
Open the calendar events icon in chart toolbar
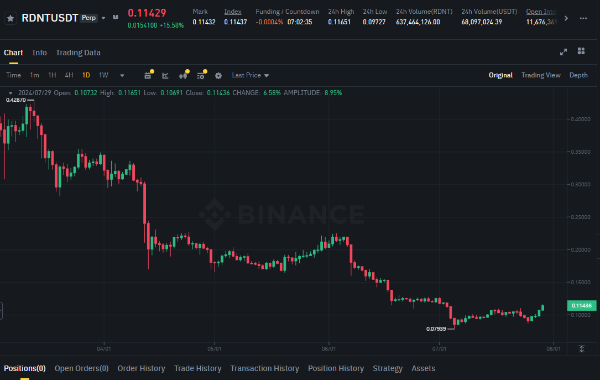pyautogui.click(x=148, y=75)
